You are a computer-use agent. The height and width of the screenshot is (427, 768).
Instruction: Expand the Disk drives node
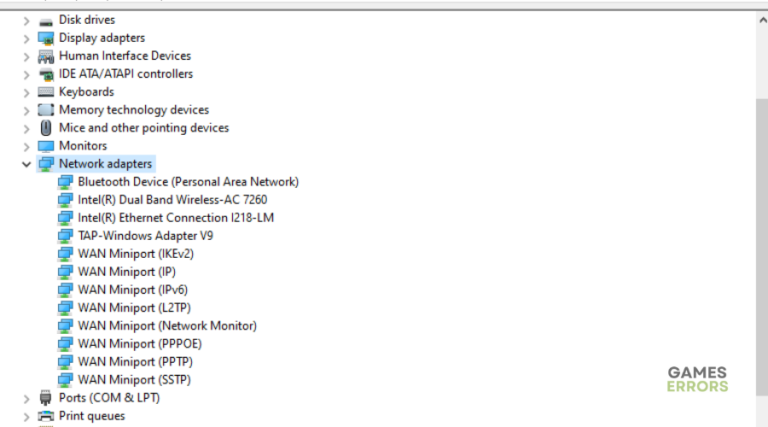pos(26,20)
